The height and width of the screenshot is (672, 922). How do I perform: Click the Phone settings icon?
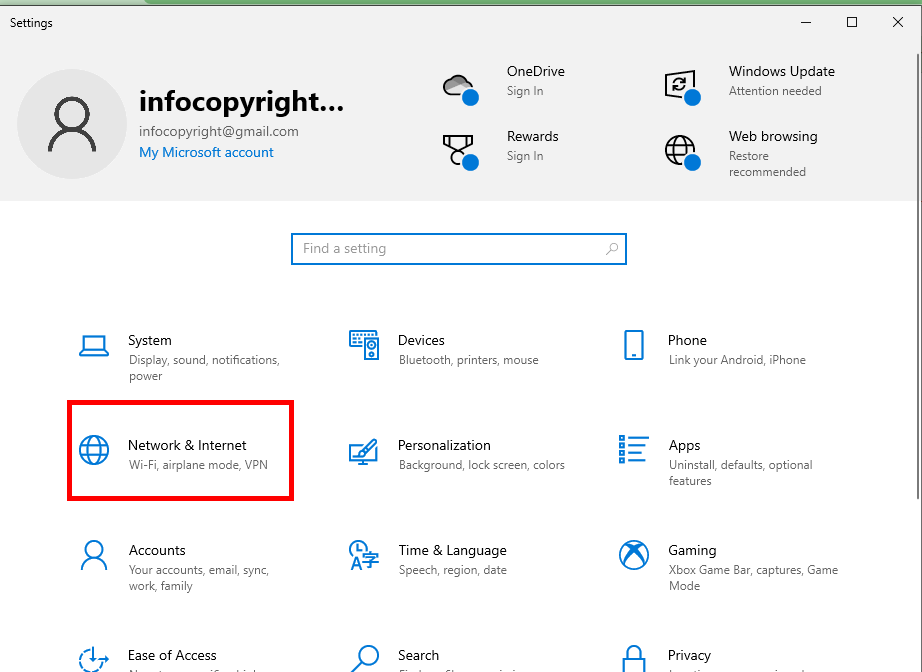point(633,345)
